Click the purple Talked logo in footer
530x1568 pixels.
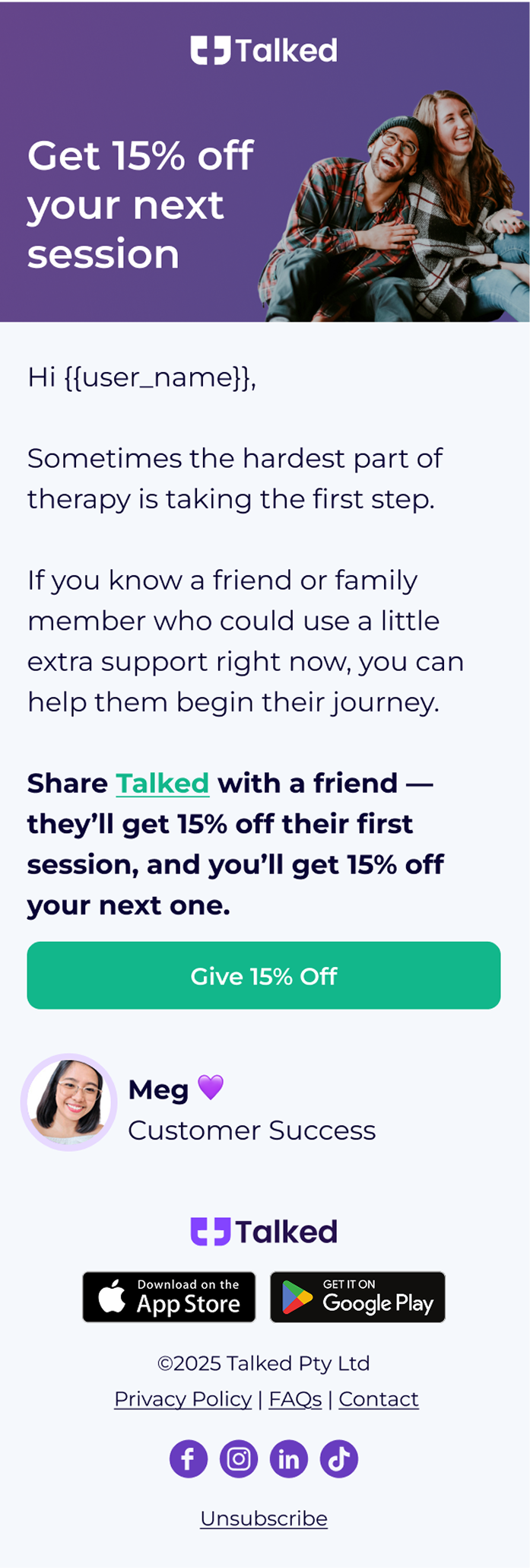[x=264, y=1232]
